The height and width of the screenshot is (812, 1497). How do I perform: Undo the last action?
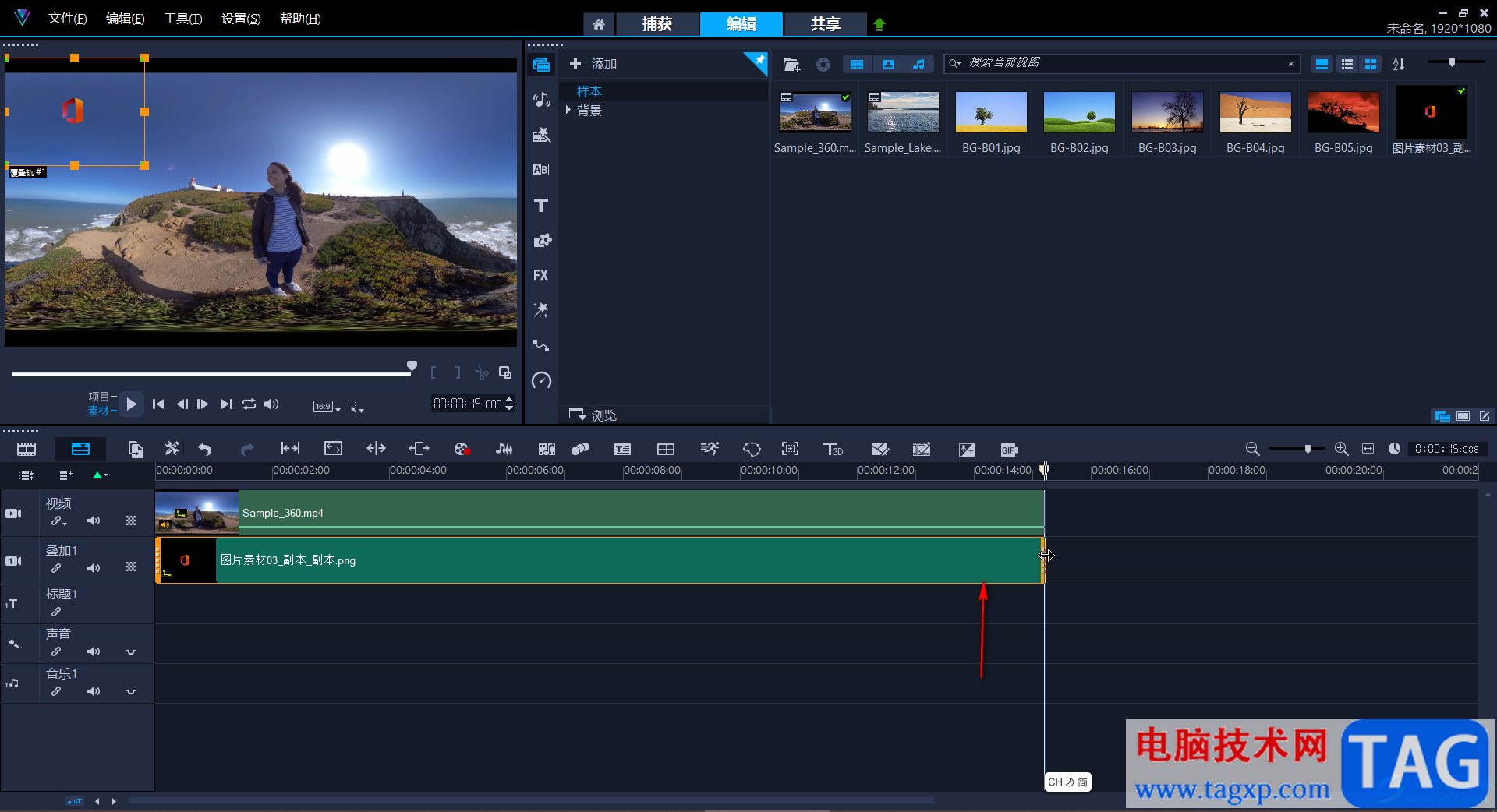(x=205, y=449)
